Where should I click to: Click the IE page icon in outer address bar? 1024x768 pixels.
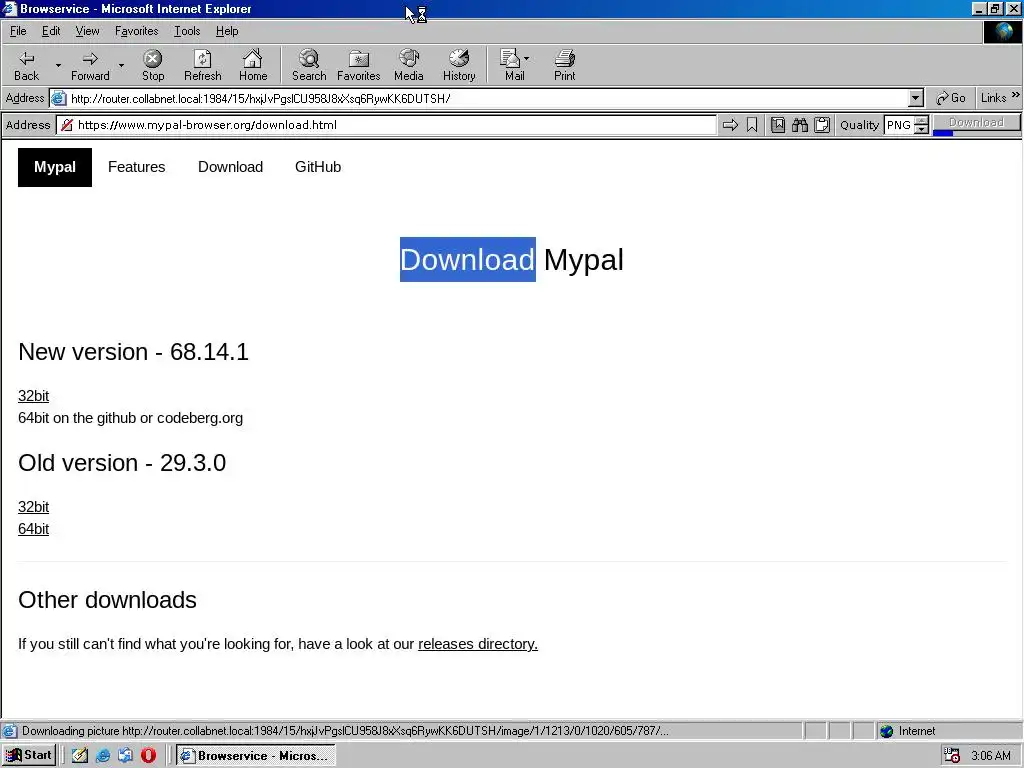59,99
